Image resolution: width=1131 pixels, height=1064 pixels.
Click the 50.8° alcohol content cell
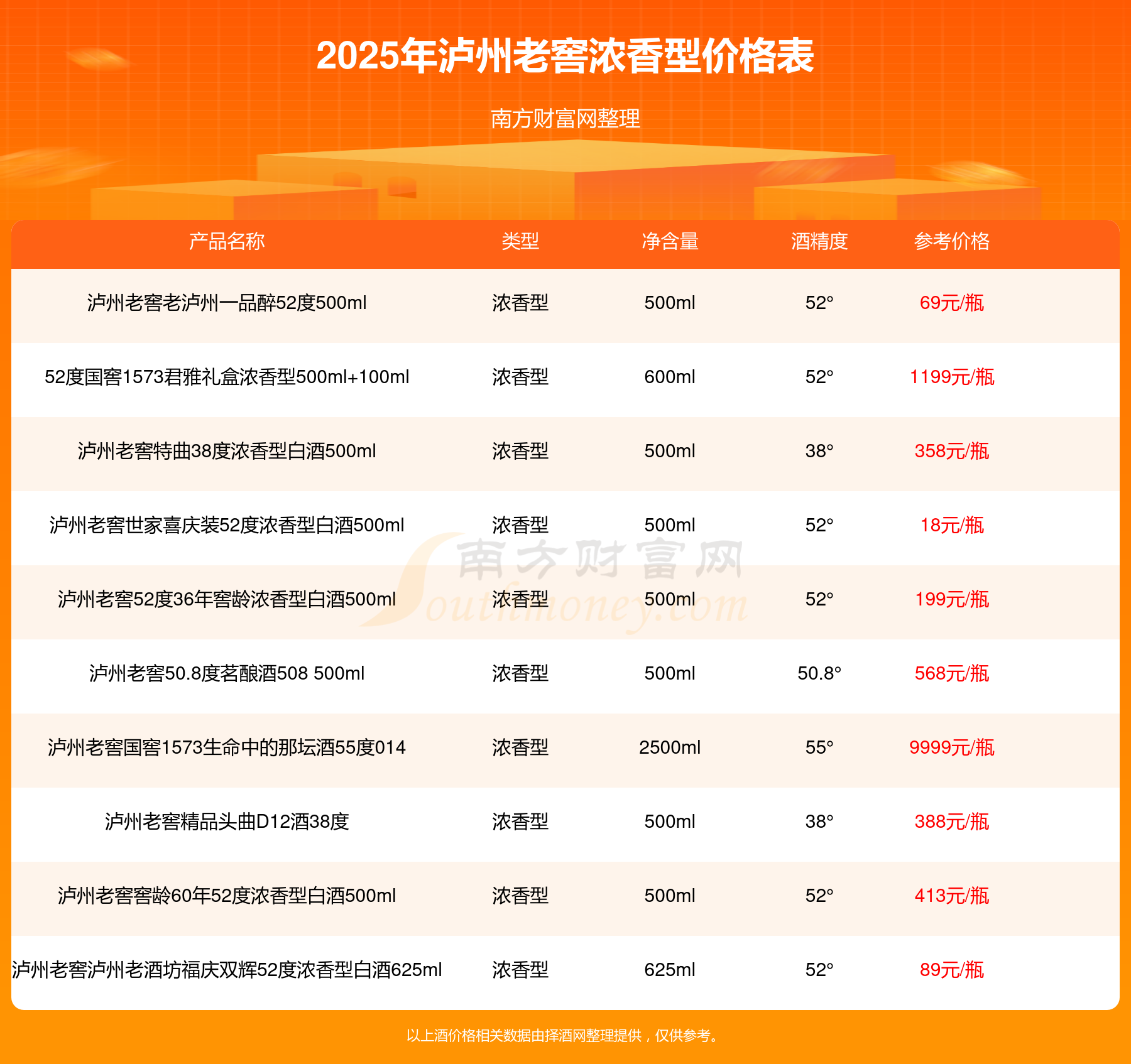tap(819, 673)
